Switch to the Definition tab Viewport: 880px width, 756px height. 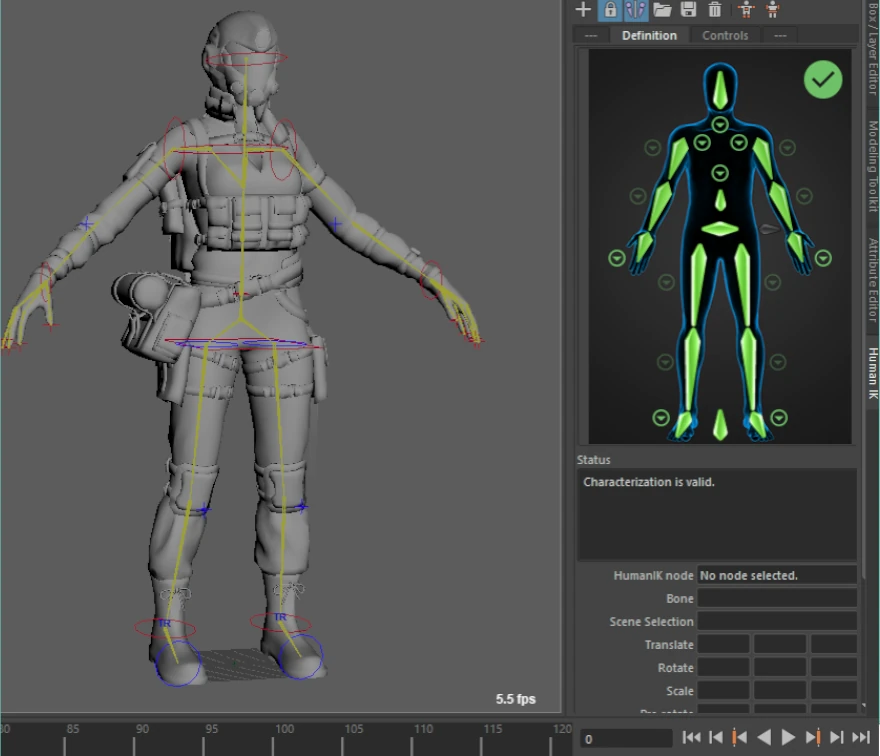click(649, 35)
